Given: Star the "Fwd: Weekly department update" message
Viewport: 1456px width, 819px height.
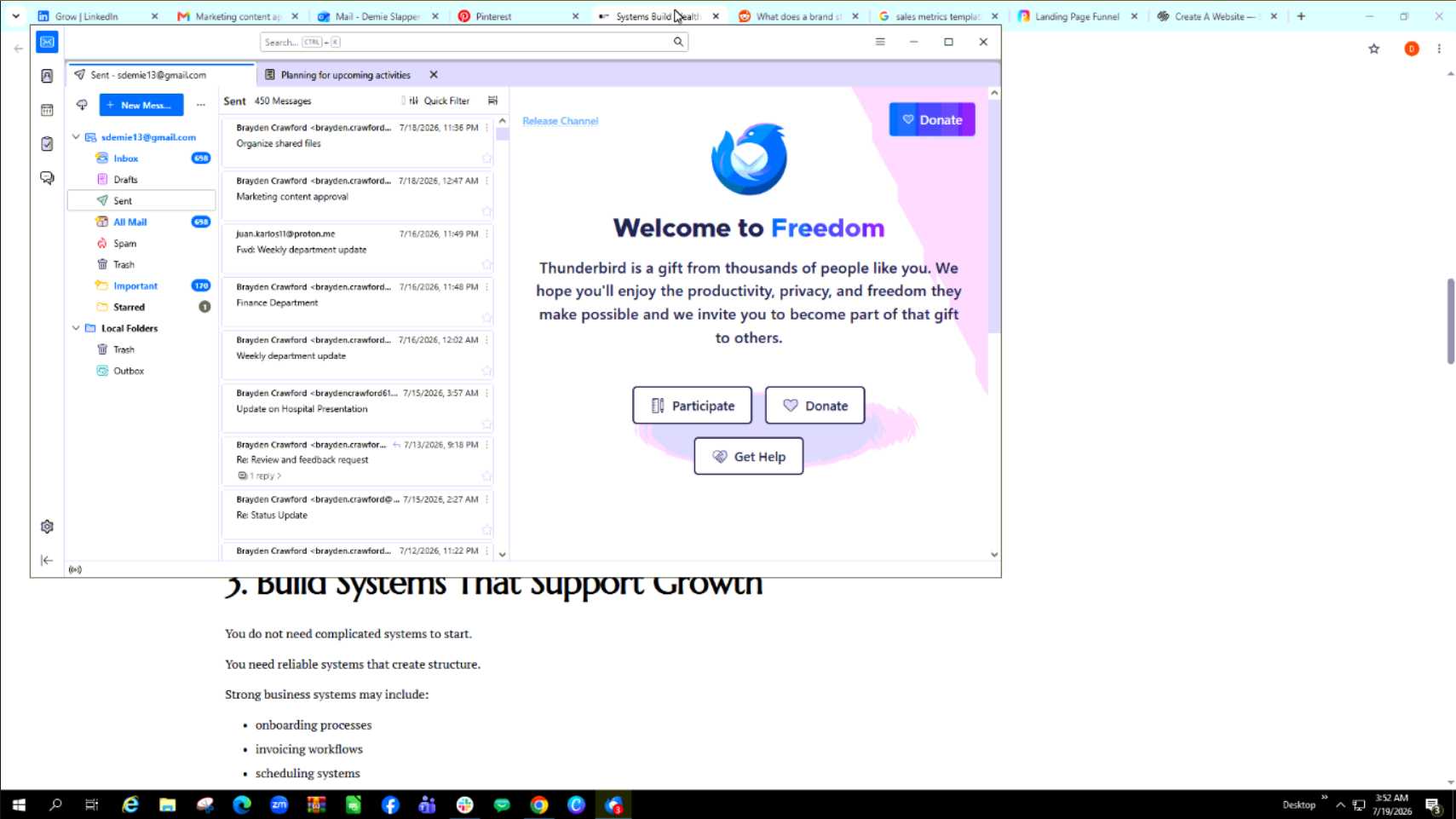Looking at the screenshot, I should (486, 264).
